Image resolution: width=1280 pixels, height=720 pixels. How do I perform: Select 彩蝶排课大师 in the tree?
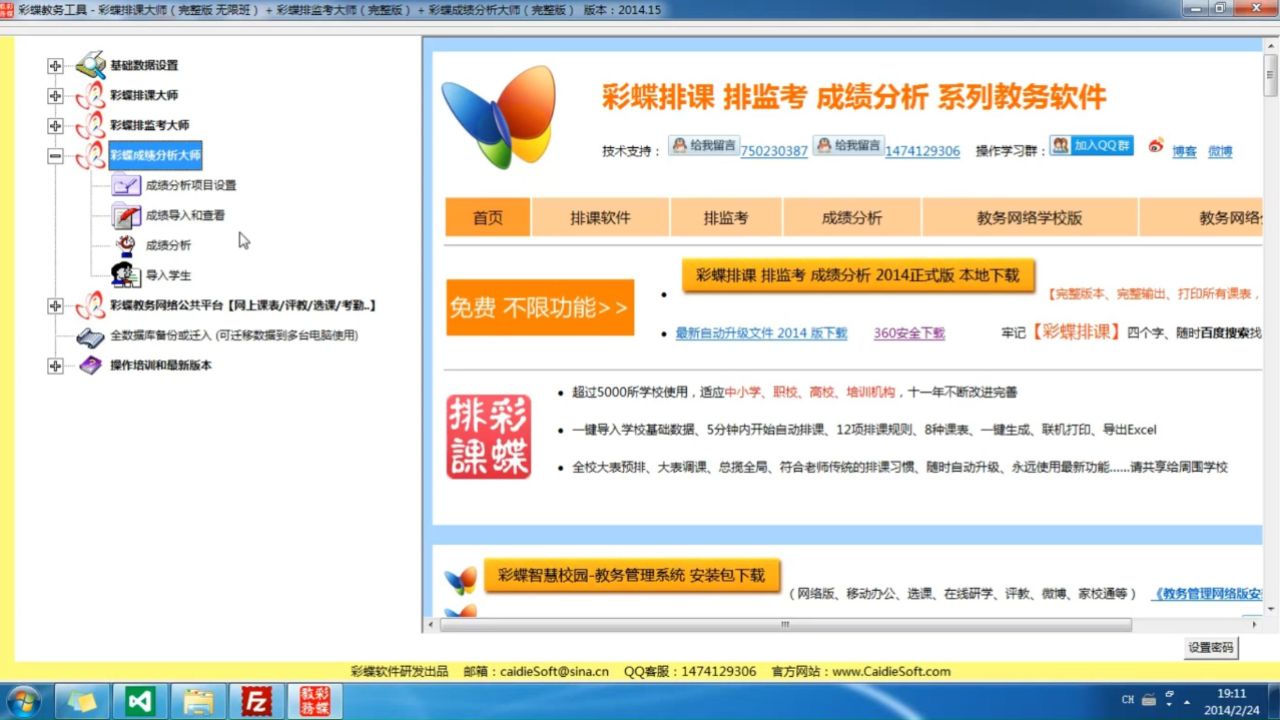tap(144, 96)
